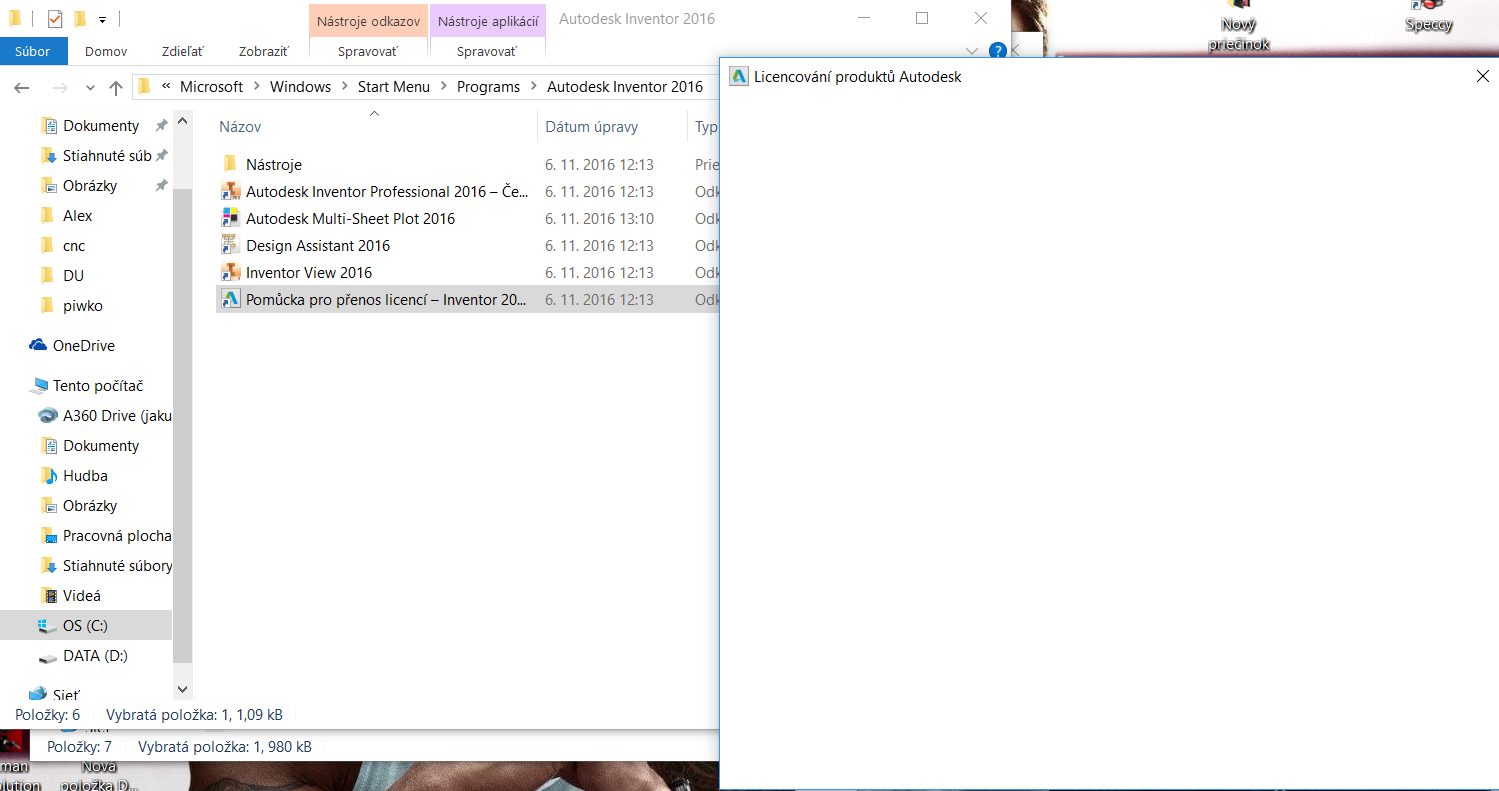Open recent locations dropdown arrow

point(90,88)
